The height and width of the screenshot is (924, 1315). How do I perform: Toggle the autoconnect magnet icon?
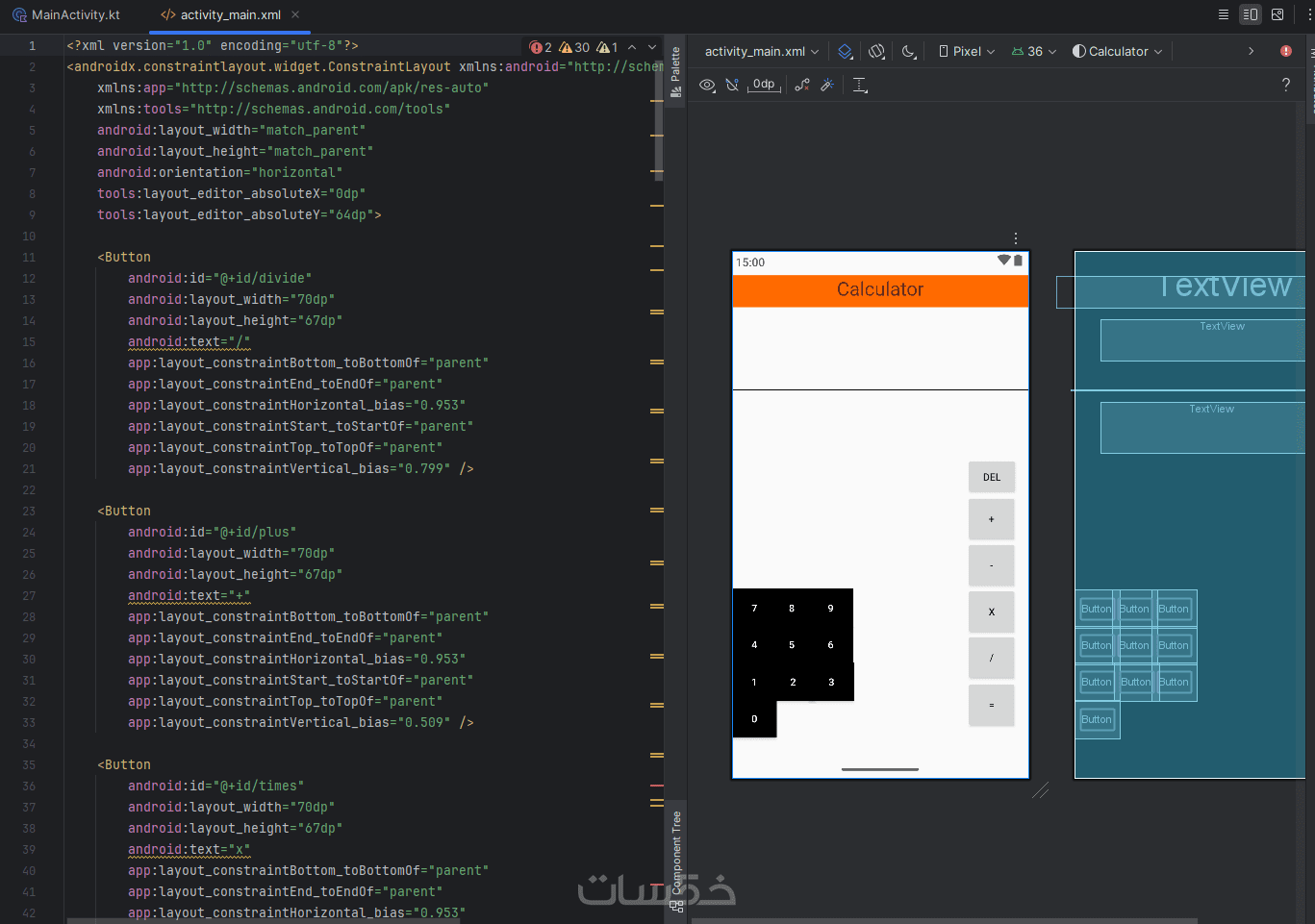[732, 86]
